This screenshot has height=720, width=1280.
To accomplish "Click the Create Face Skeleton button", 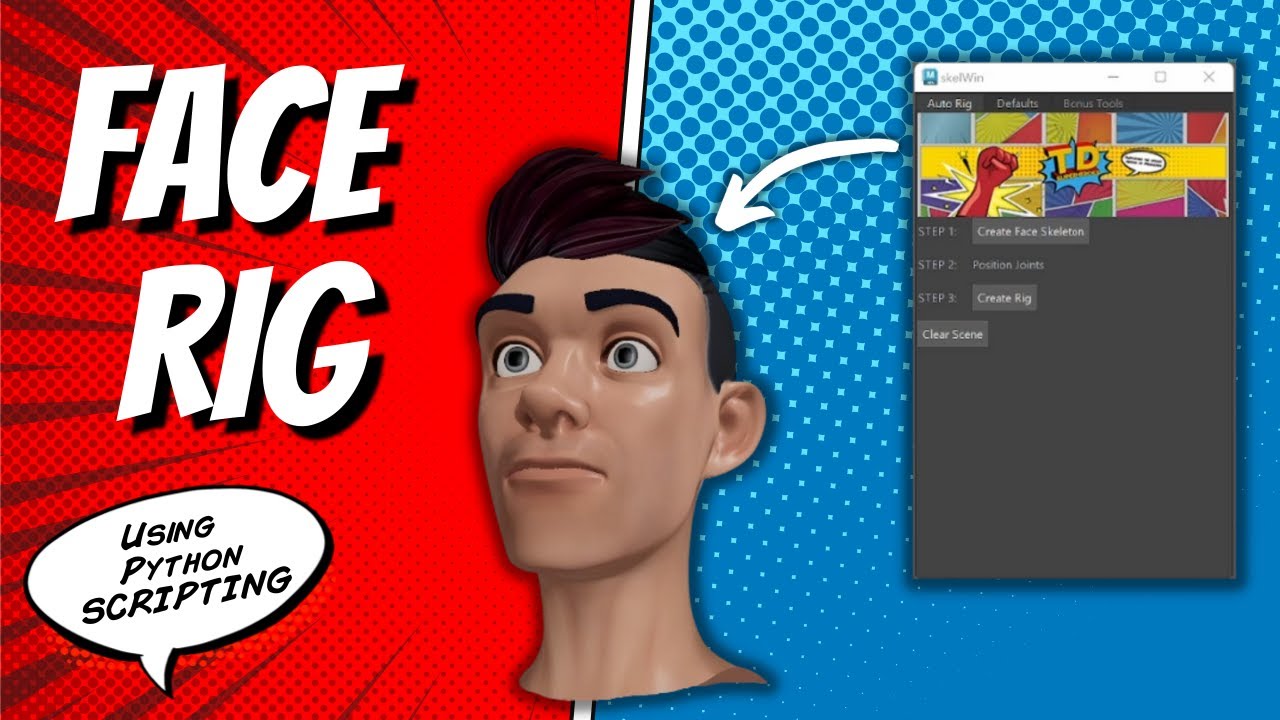I will pos(1030,232).
